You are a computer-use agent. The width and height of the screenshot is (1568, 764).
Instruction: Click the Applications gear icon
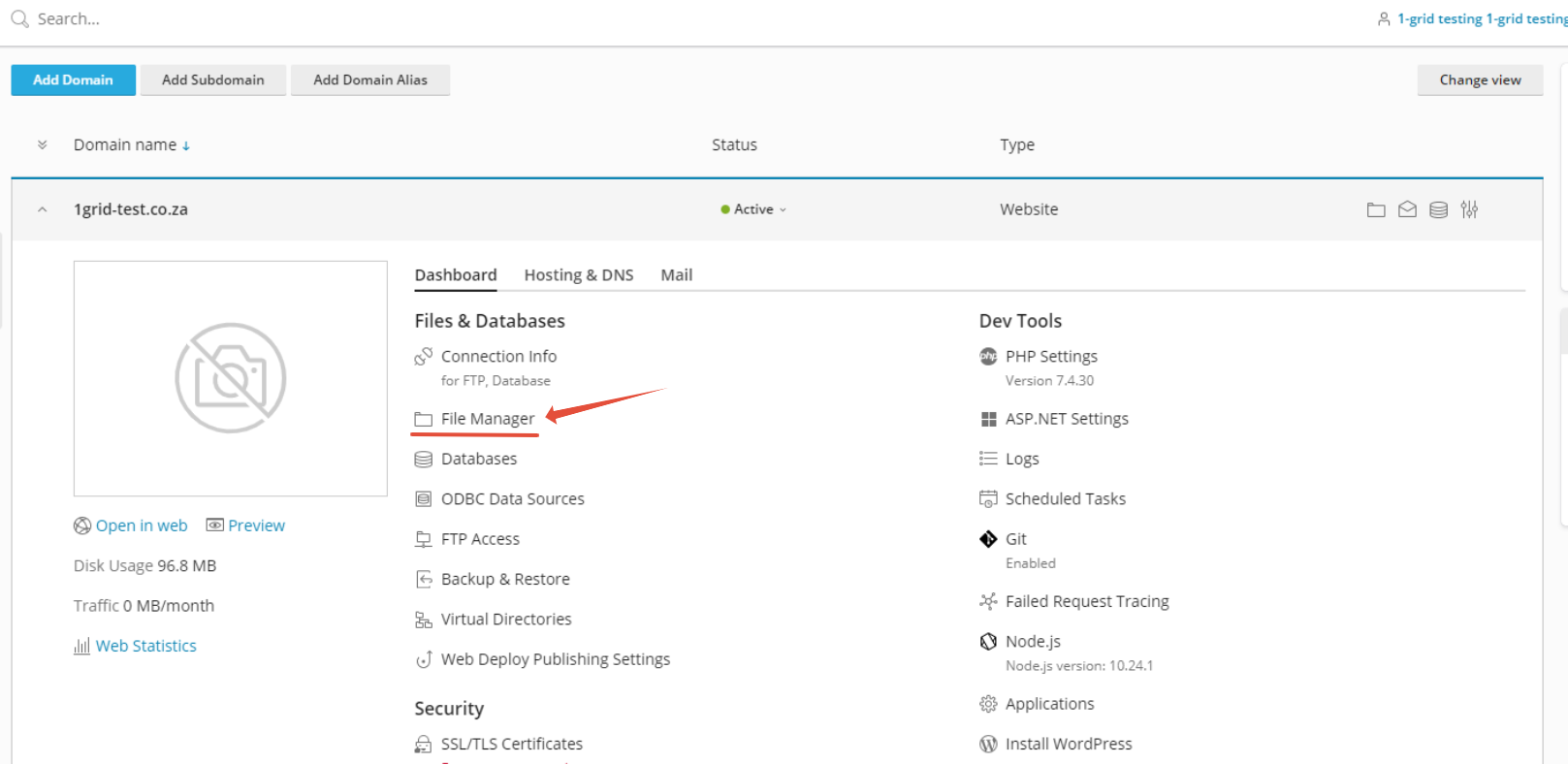(988, 704)
